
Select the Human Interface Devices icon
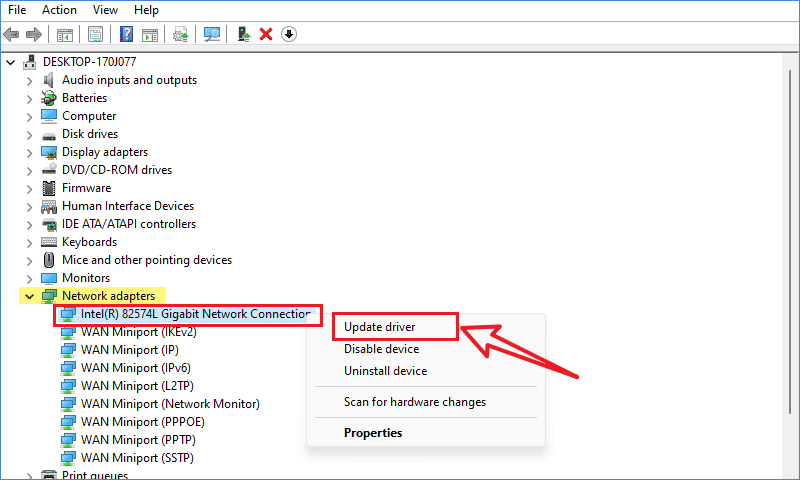pos(49,207)
